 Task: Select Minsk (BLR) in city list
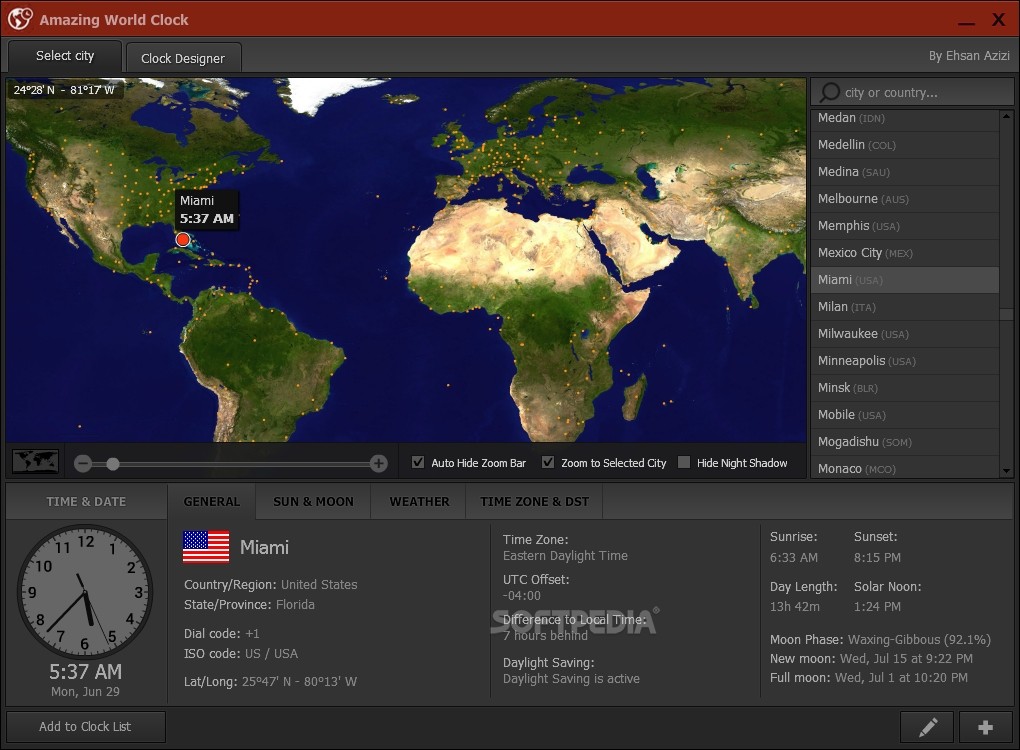tap(905, 388)
